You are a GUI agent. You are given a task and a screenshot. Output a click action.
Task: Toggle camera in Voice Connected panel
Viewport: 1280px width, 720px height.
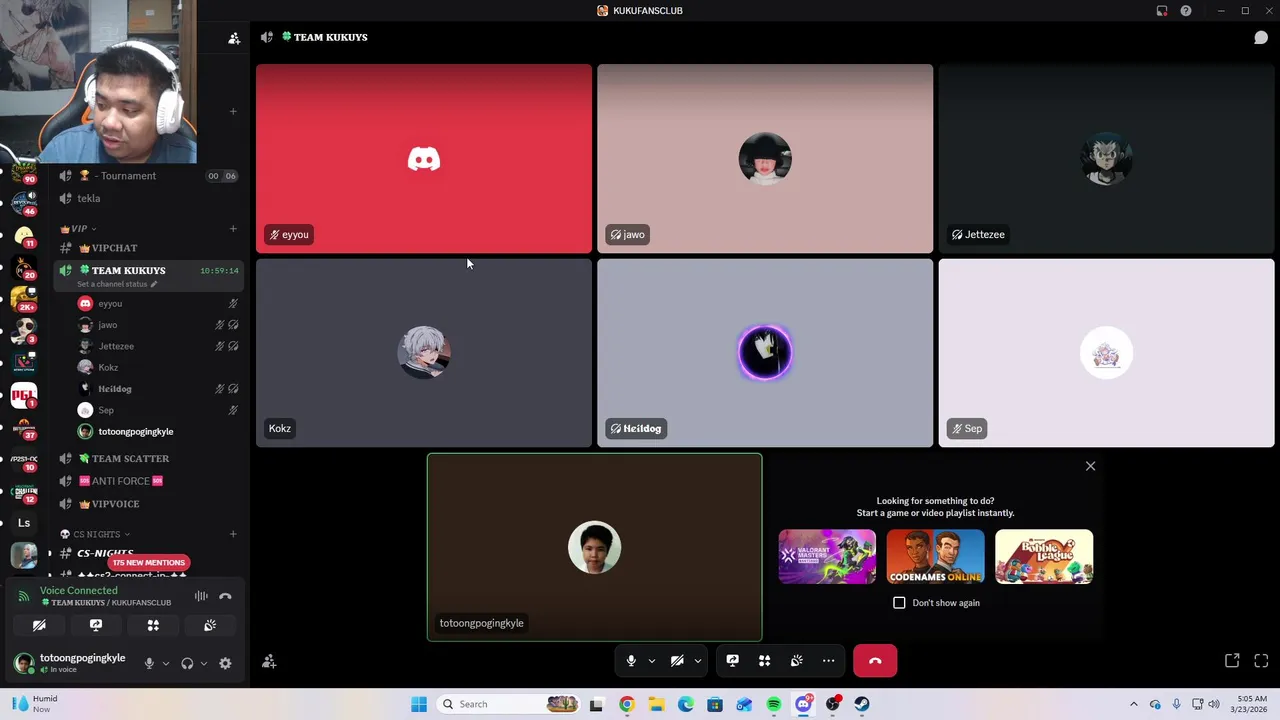[x=39, y=625]
